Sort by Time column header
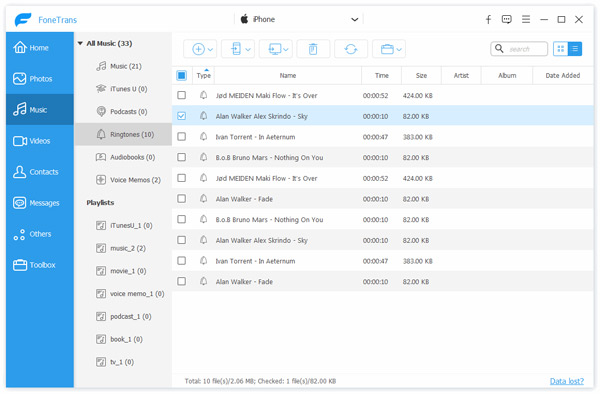The image size is (600, 394). [382, 75]
